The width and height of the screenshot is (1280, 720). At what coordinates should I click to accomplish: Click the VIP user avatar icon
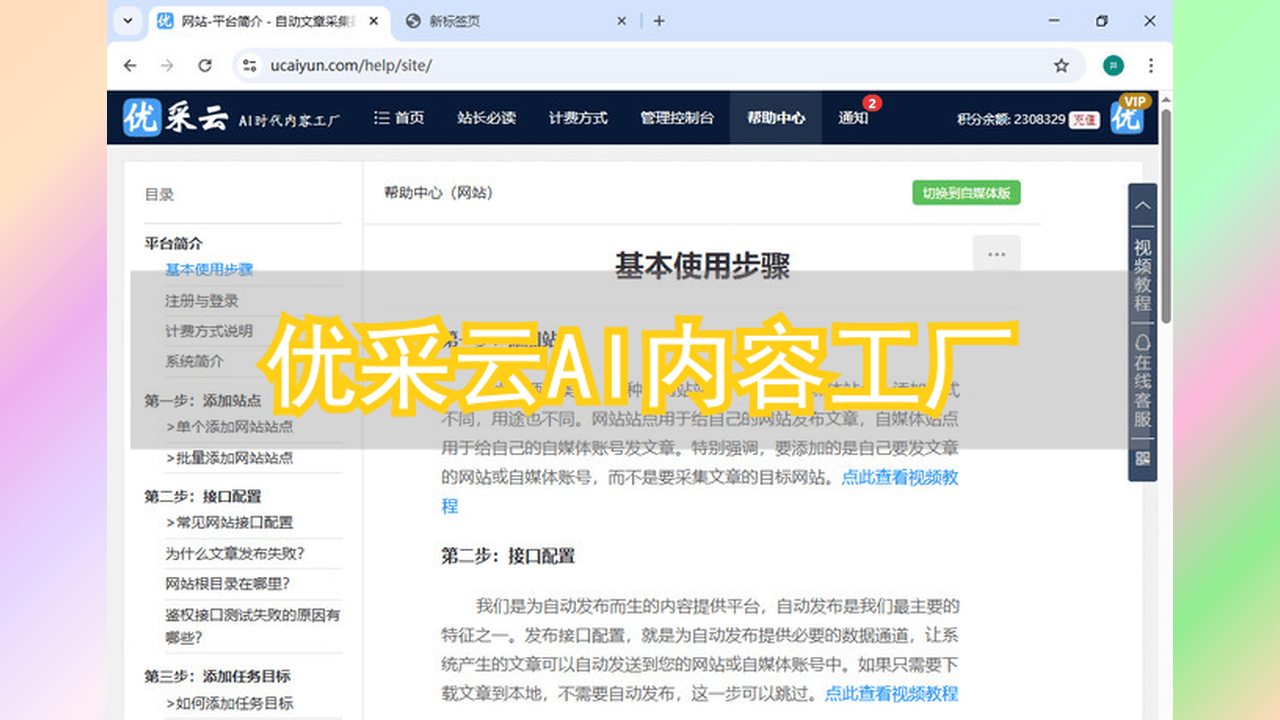[x=1127, y=117]
